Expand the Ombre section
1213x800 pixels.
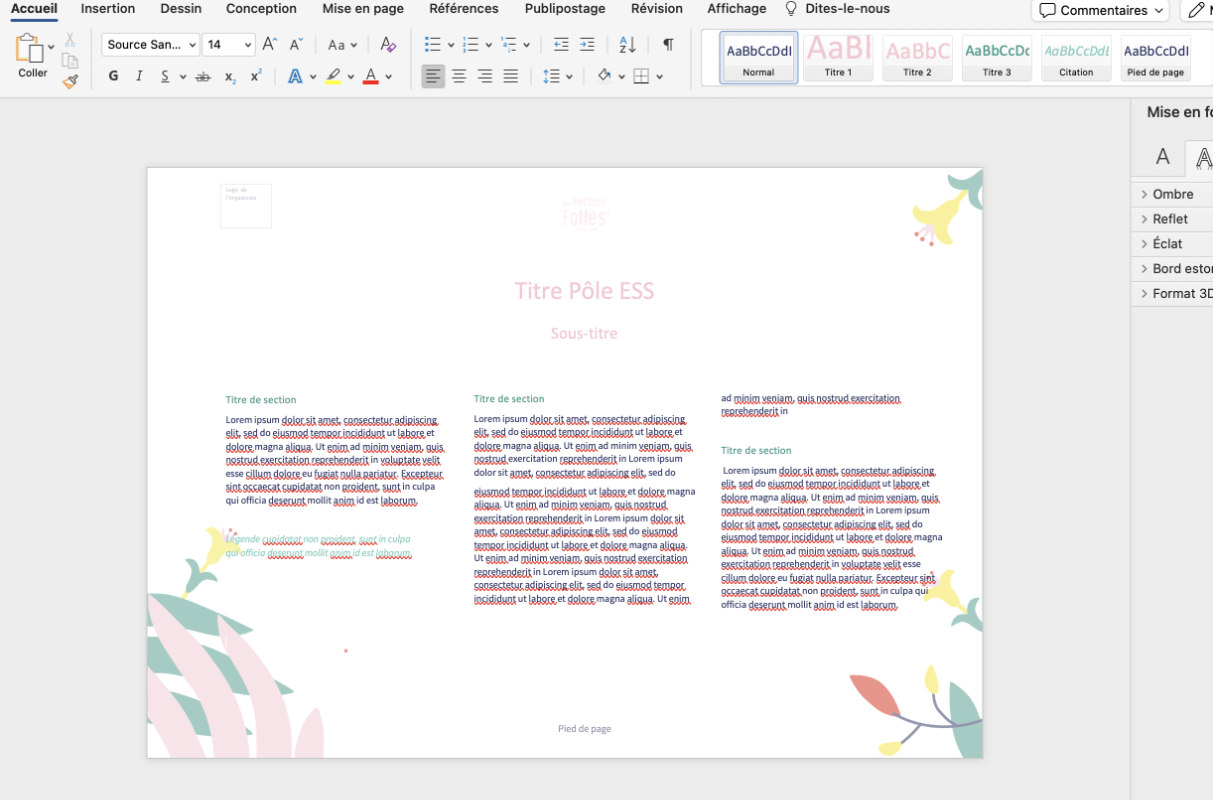[1172, 194]
